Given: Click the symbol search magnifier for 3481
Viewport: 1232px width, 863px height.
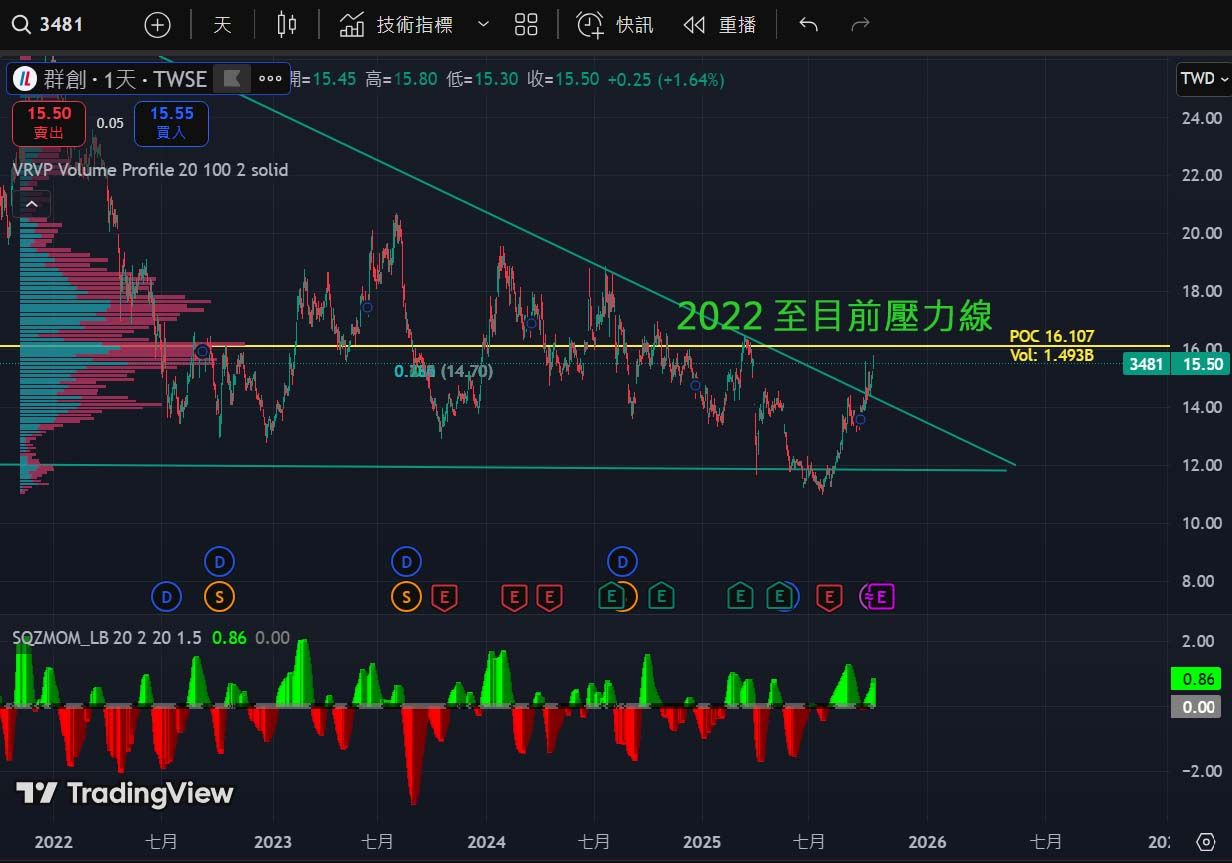Looking at the screenshot, I should coord(21,25).
